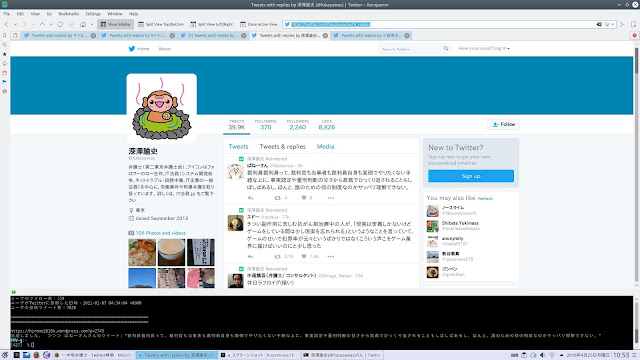Open the Edit menu
Screen dimensions: 640x360
20,14
